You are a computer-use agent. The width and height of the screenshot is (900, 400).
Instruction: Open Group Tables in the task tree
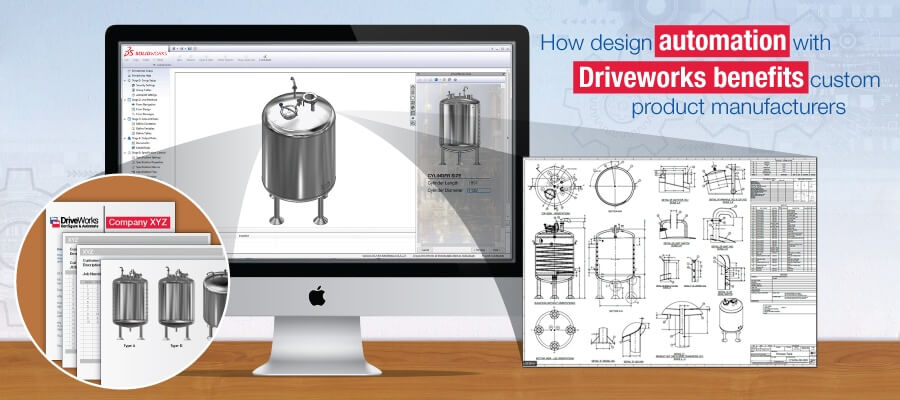tap(143, 90)
